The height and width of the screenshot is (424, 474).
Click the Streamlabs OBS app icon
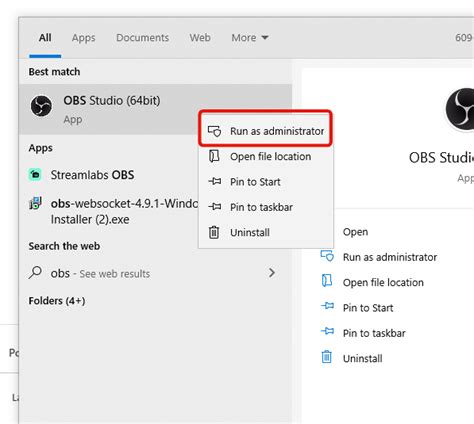[35, 174]
